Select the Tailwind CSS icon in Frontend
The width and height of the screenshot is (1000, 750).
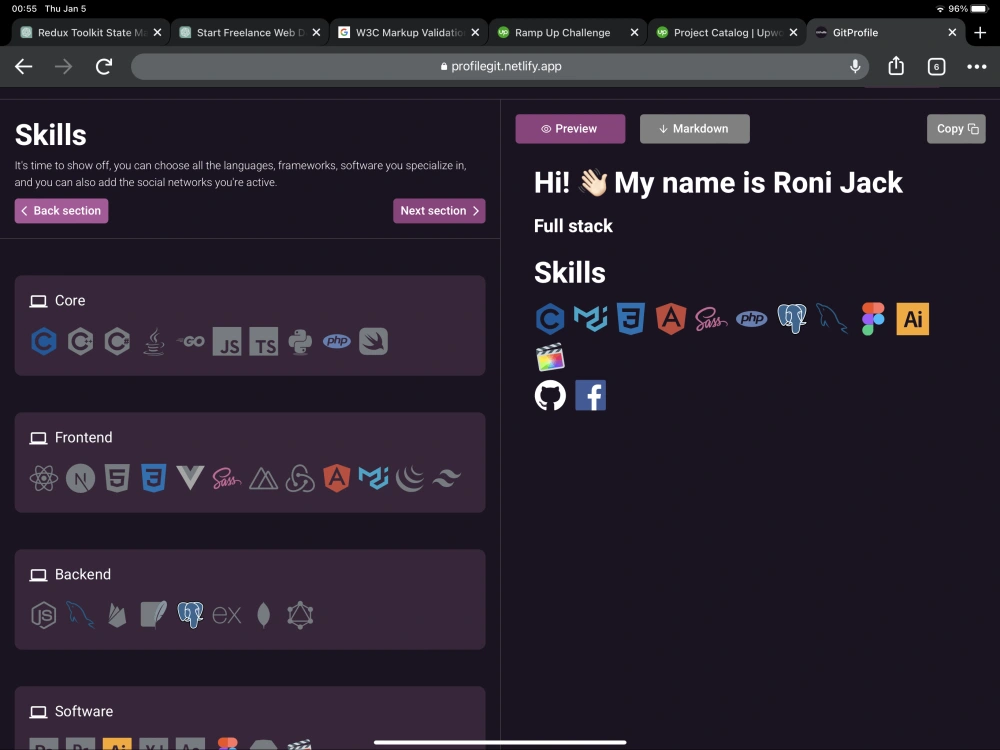point(446,478)
